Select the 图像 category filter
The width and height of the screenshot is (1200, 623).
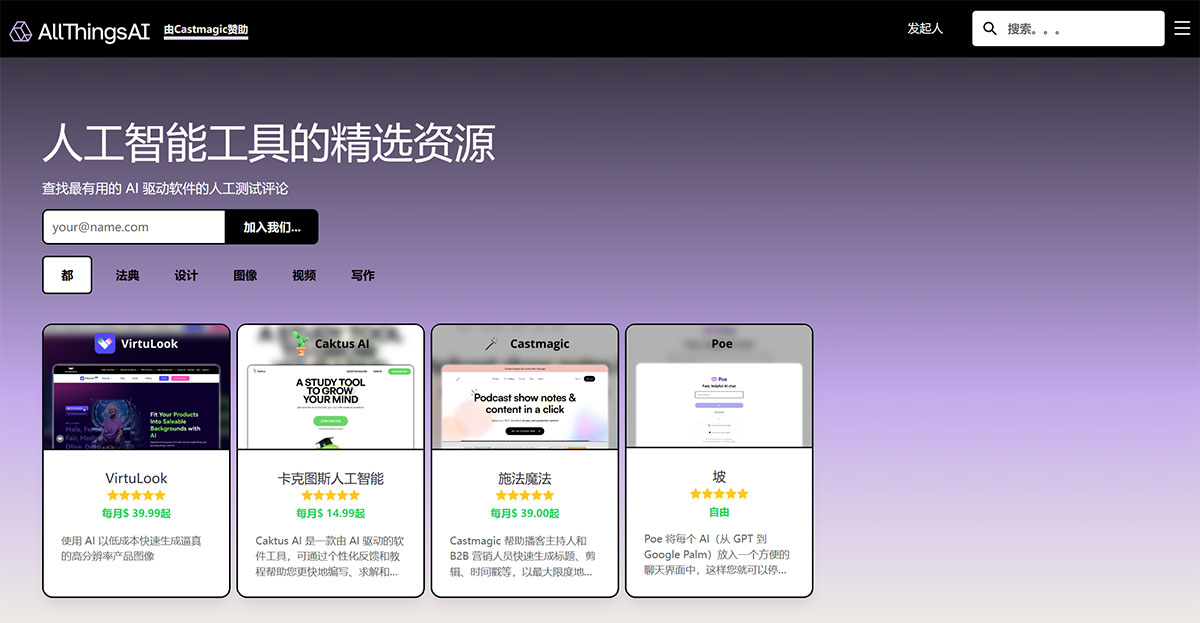tap(244, 274)
